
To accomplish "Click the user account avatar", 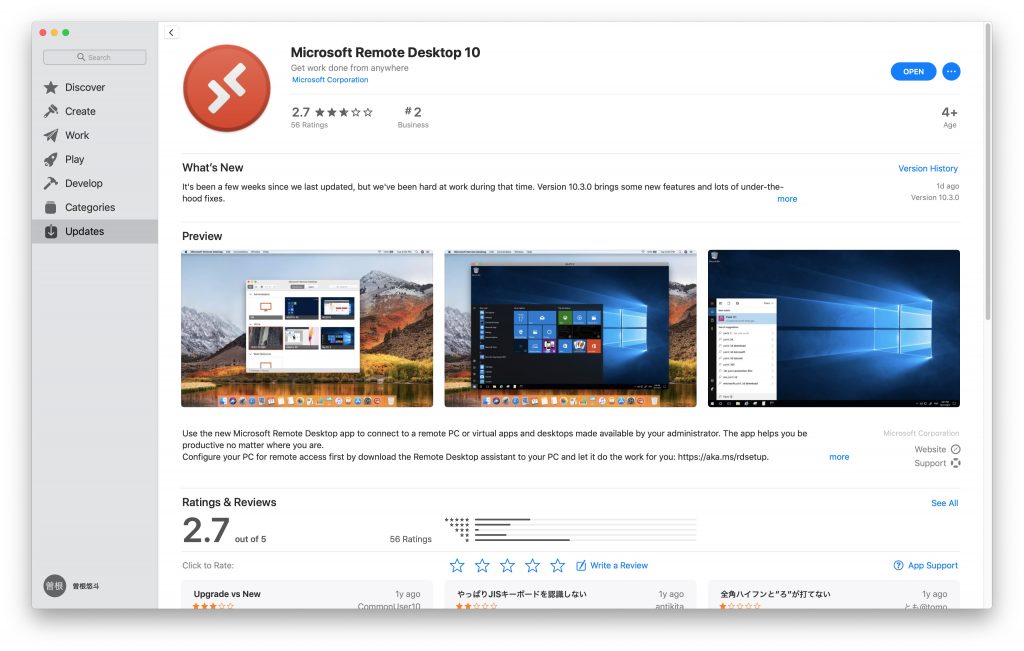I will (x=55, y=586).
